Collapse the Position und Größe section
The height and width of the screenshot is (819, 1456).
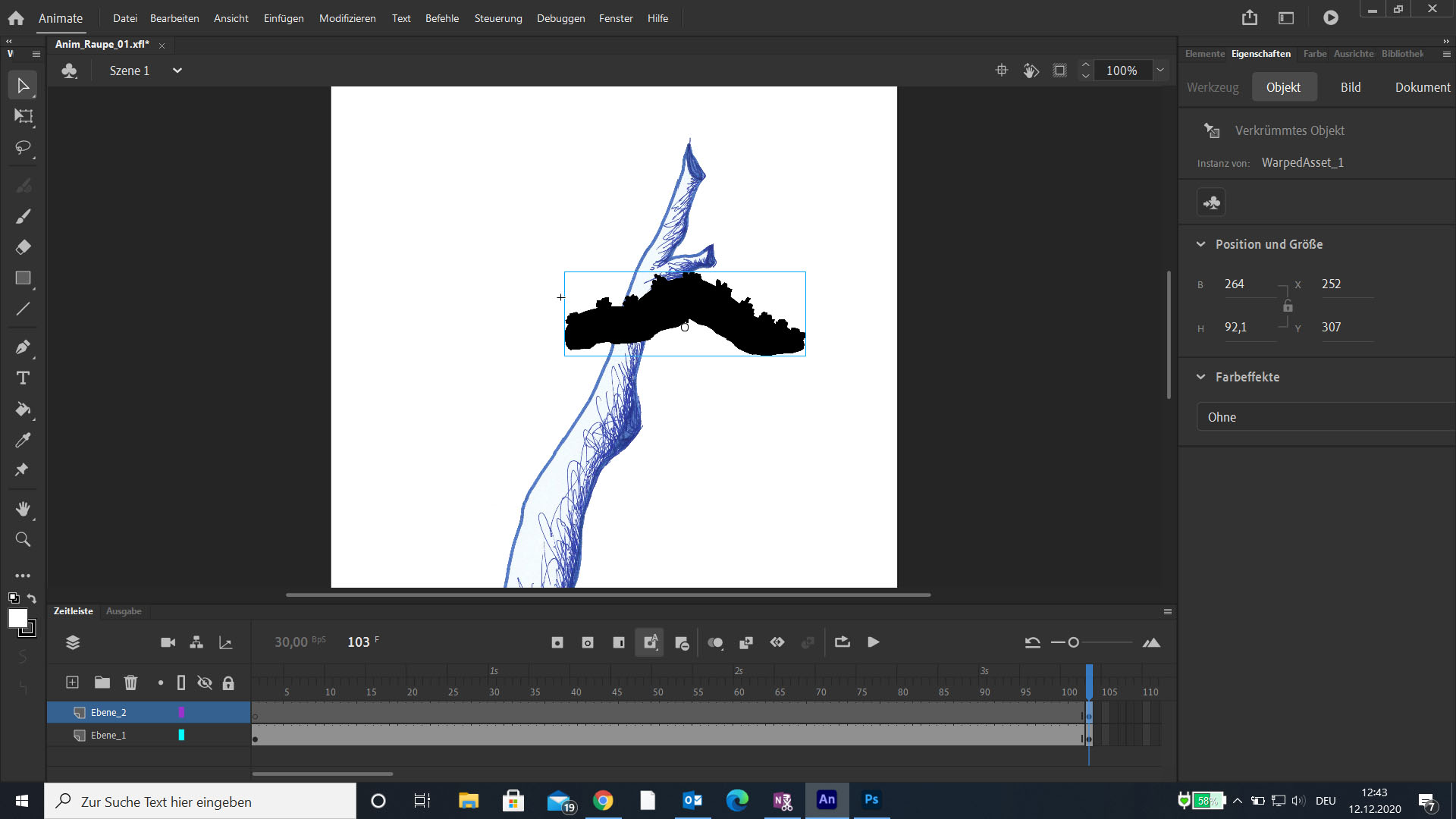tap(1202, 243)
